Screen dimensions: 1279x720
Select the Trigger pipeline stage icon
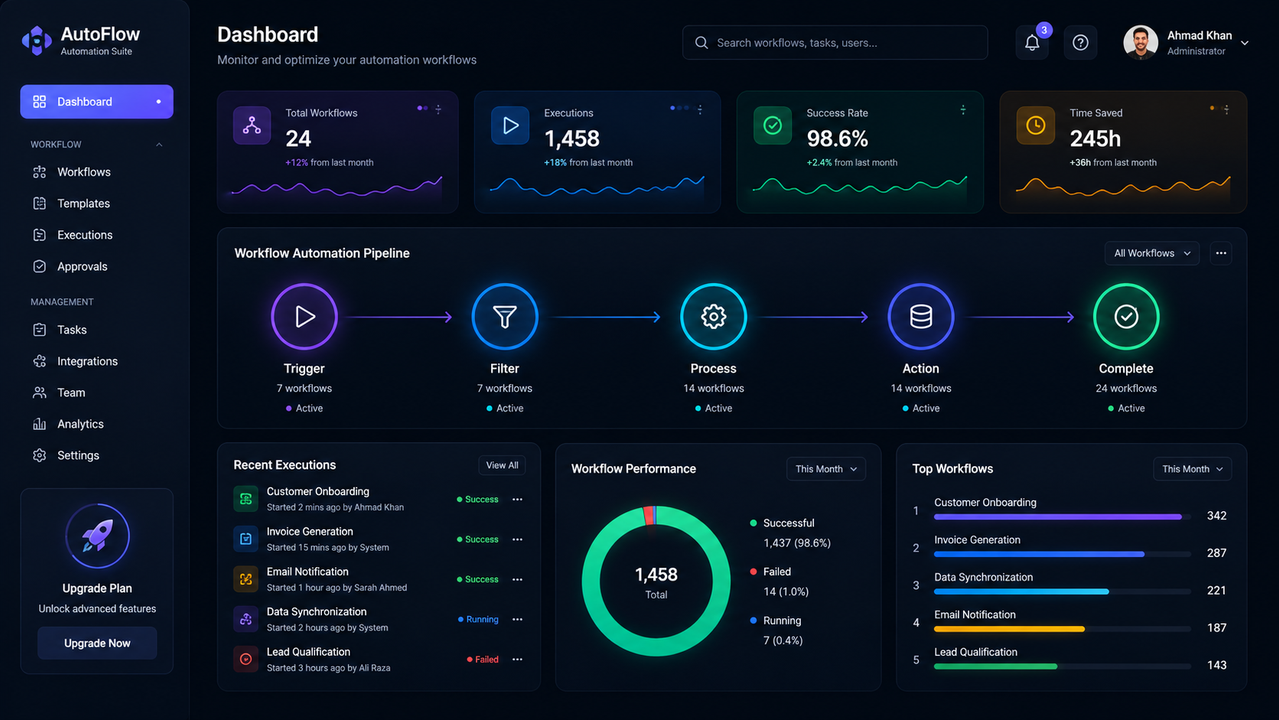click(x=304, y=317)
